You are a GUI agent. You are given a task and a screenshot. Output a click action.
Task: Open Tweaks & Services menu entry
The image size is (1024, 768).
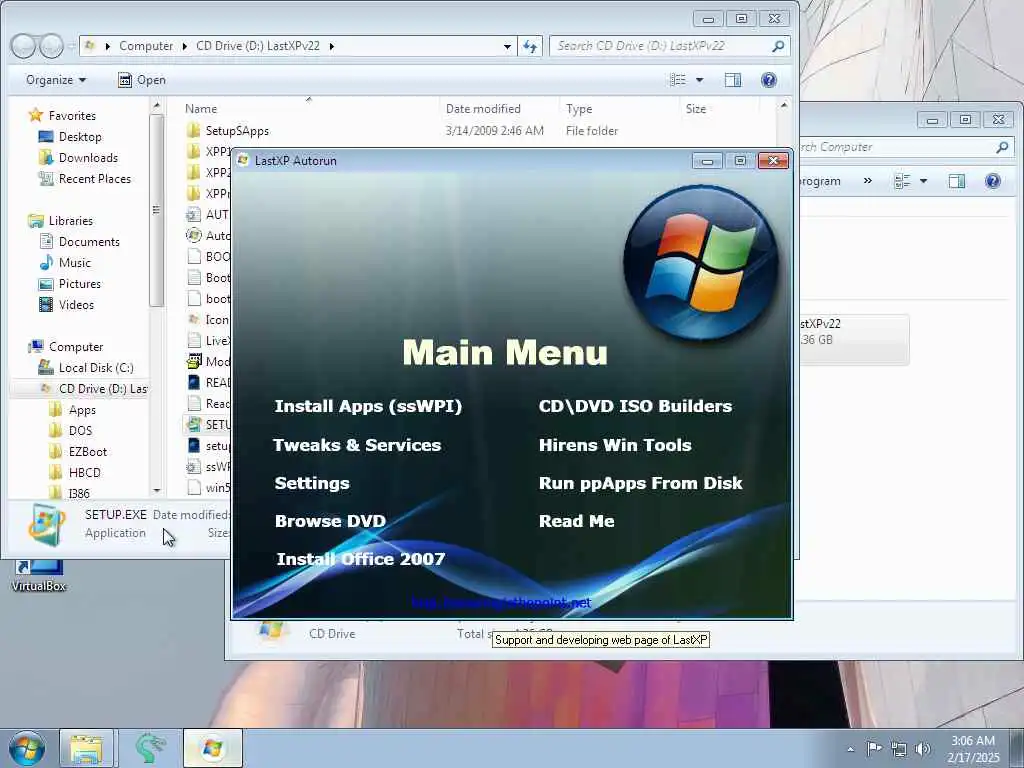357,445
